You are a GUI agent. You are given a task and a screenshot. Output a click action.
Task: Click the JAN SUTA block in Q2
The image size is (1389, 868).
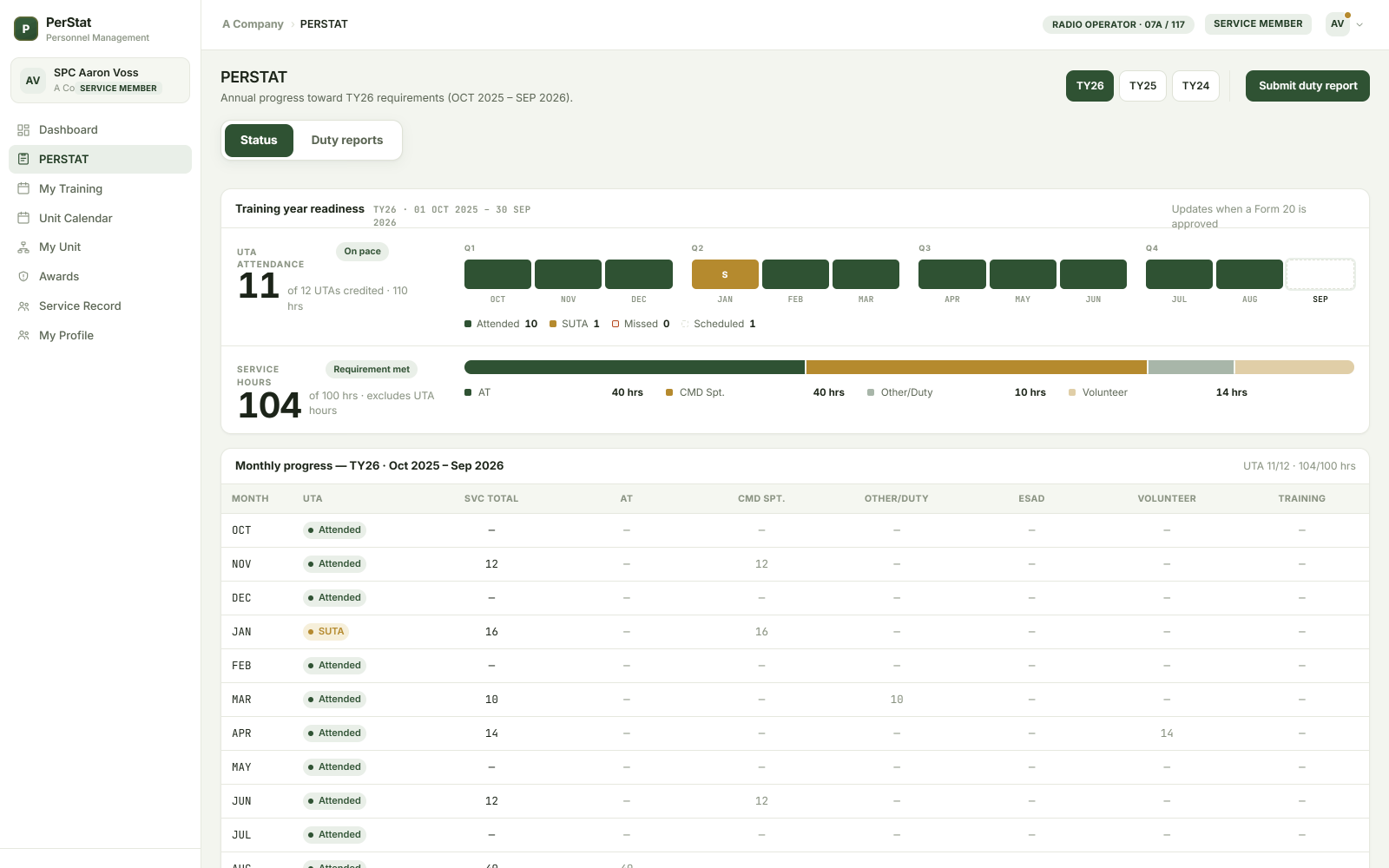pyautogui.click(x=725, y=274)
